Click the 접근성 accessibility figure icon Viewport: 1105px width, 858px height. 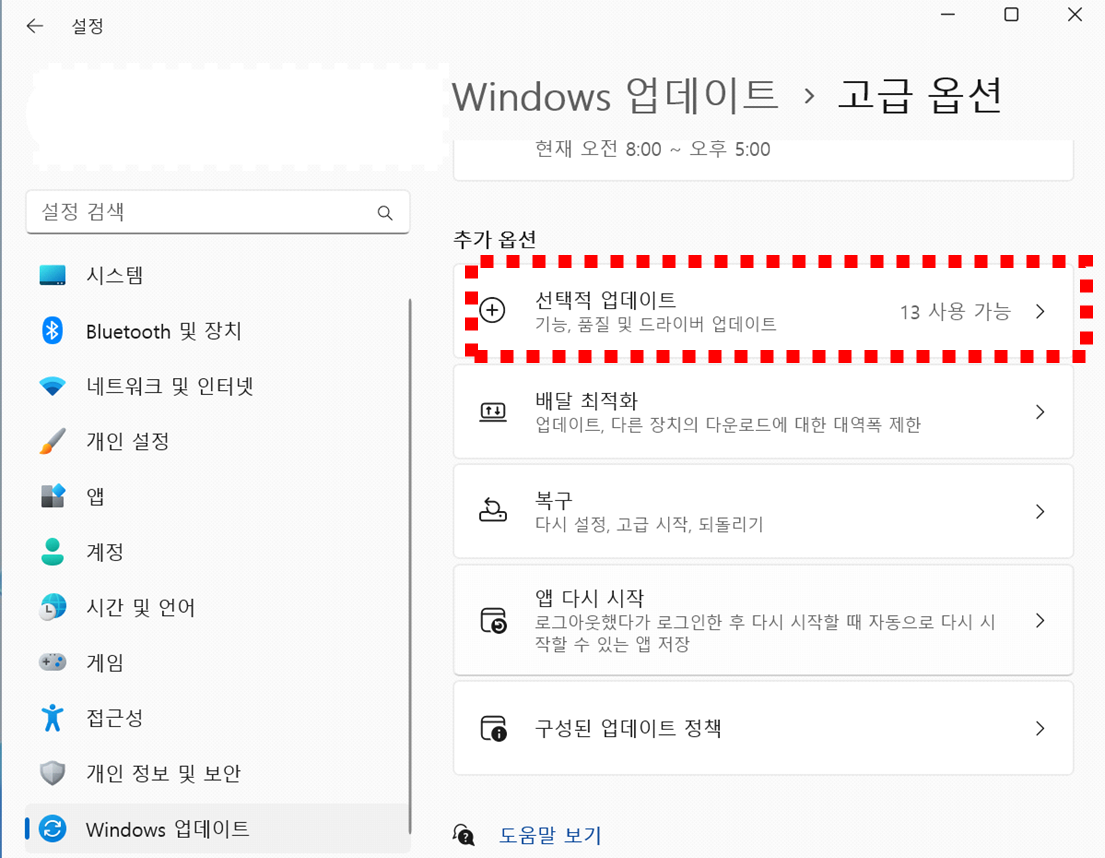click(53, 717)
